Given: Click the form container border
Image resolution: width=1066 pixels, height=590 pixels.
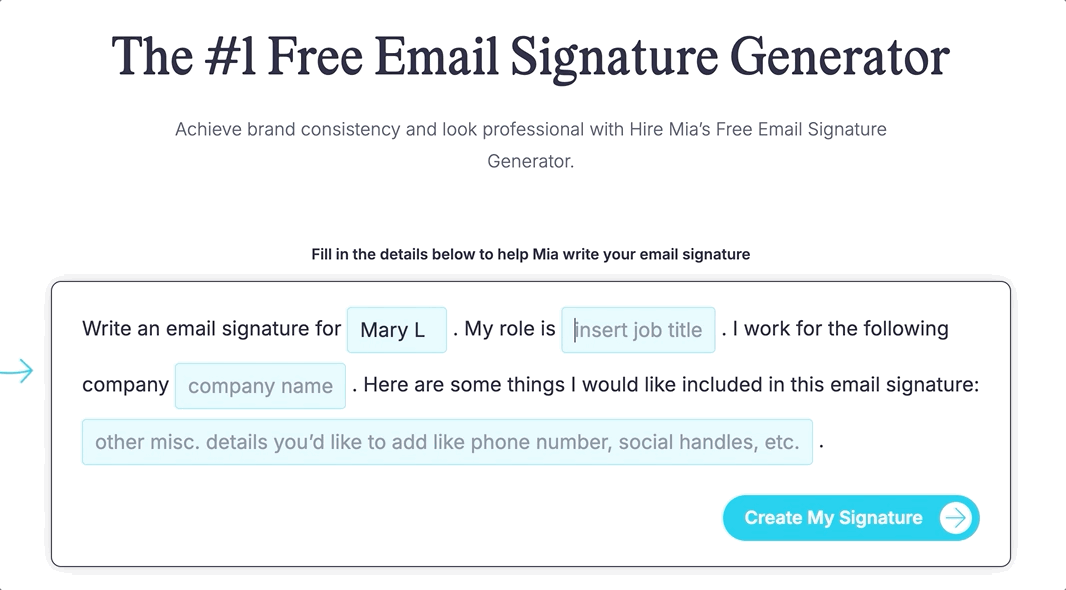Looking at the screenshot, I should click(x=530, y=281).
